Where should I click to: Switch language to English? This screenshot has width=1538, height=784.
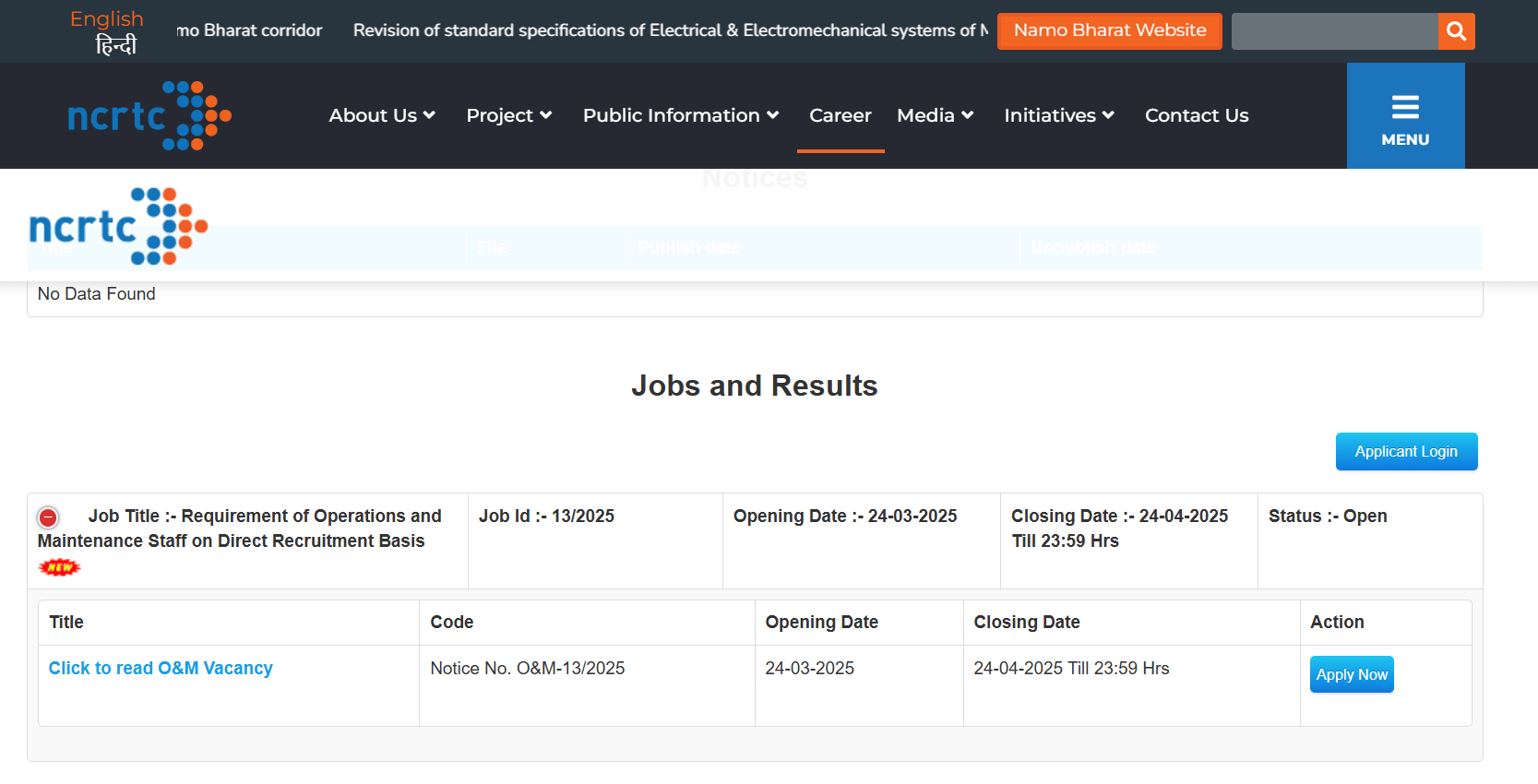(107, 19)
